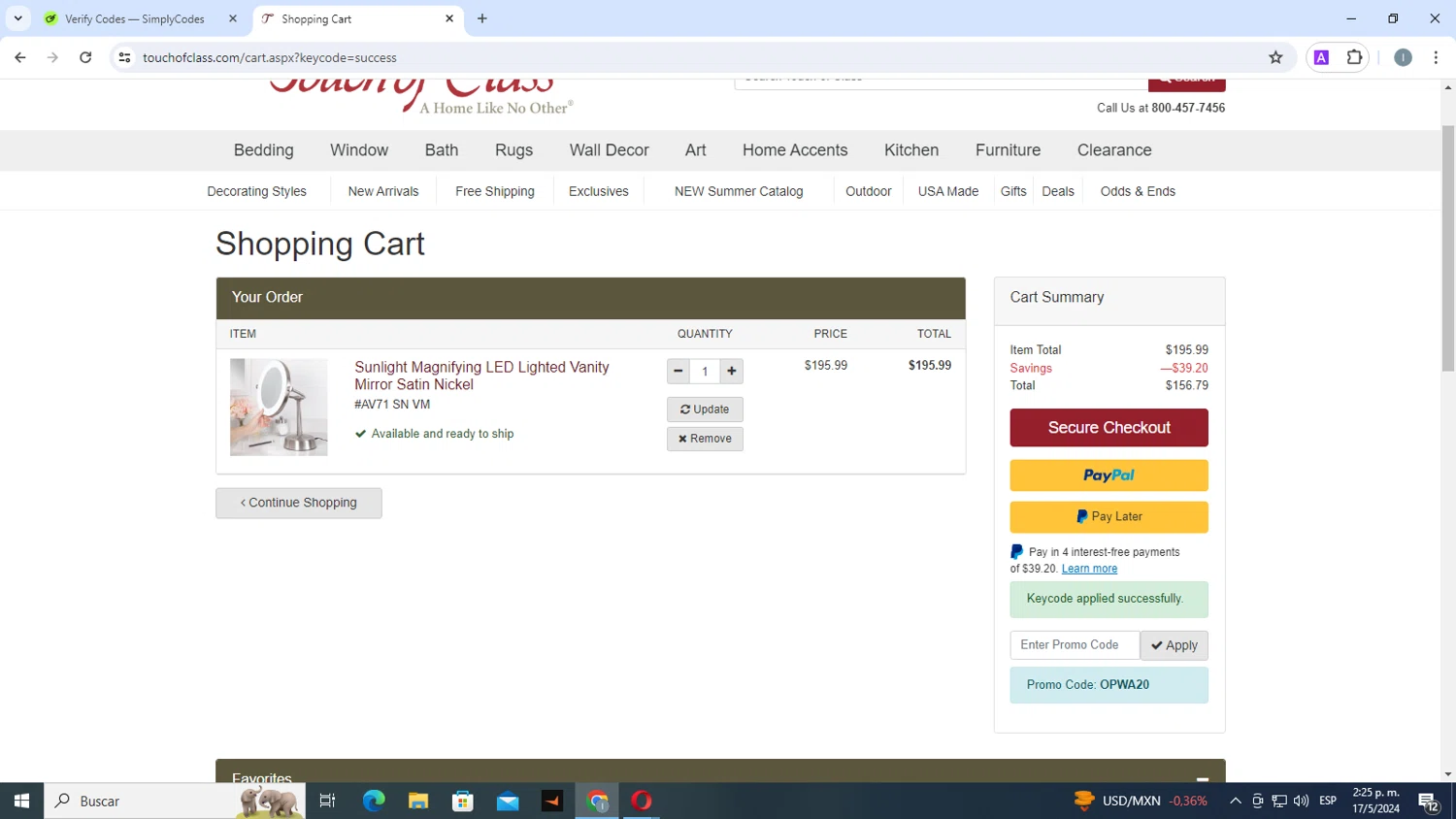Viewport: 1456px width, 819px height.
Task: View New Arrivals
Action: point(383,191)
